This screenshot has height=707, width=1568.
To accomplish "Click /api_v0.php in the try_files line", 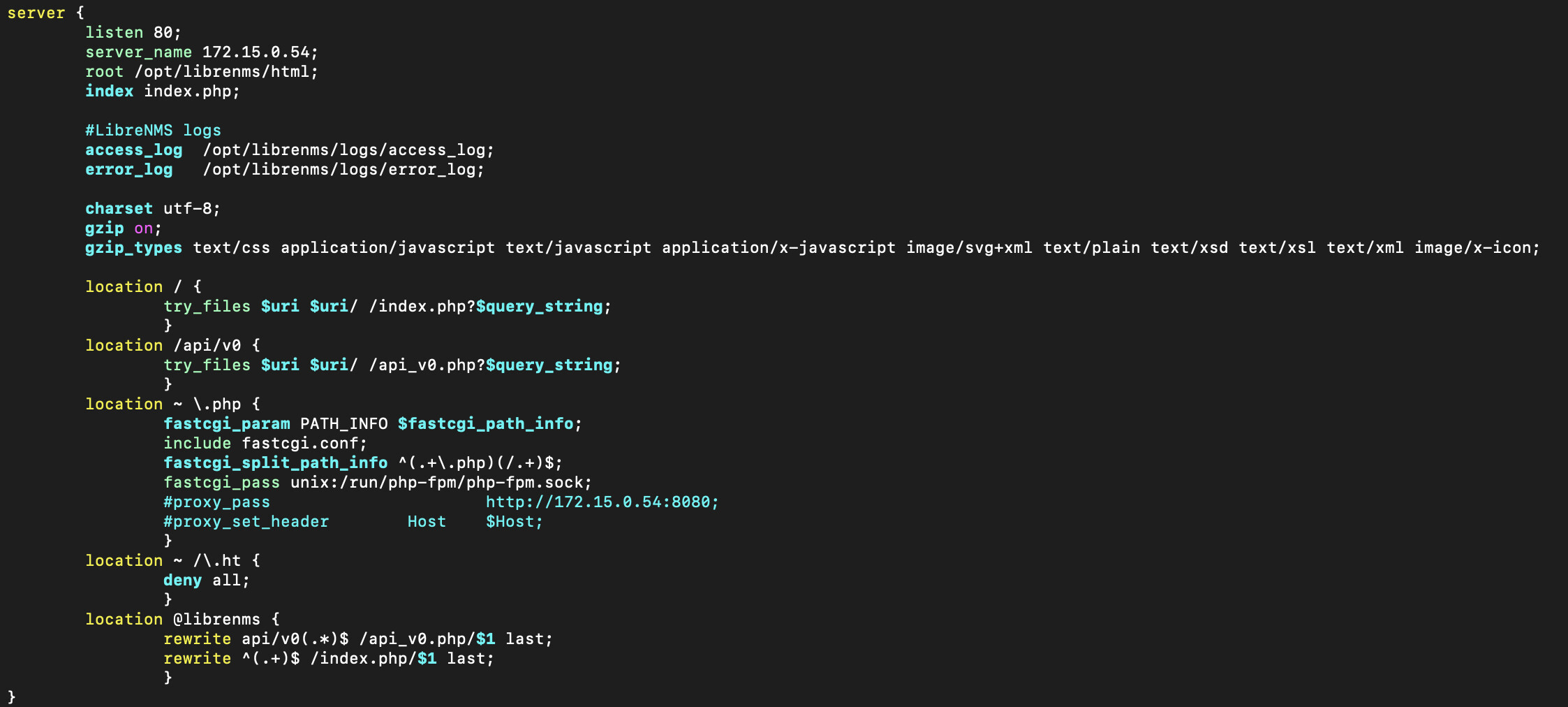I will point(422,365).
